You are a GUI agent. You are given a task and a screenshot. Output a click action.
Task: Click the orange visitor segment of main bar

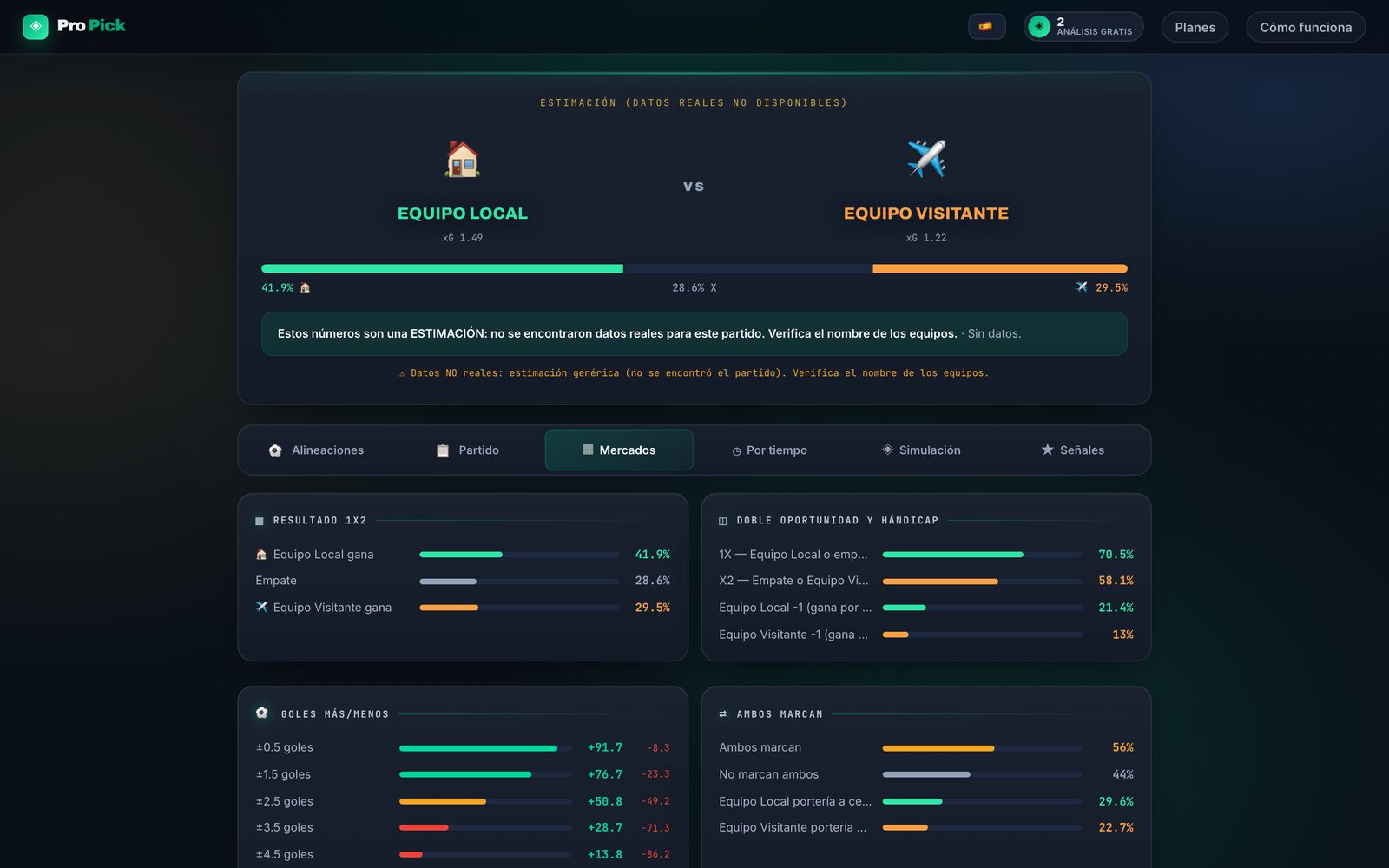[x=1000, y=269]
